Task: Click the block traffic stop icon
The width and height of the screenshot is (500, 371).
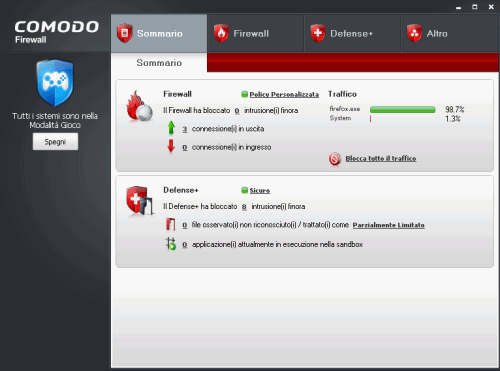Action: (x=335, y=159)
